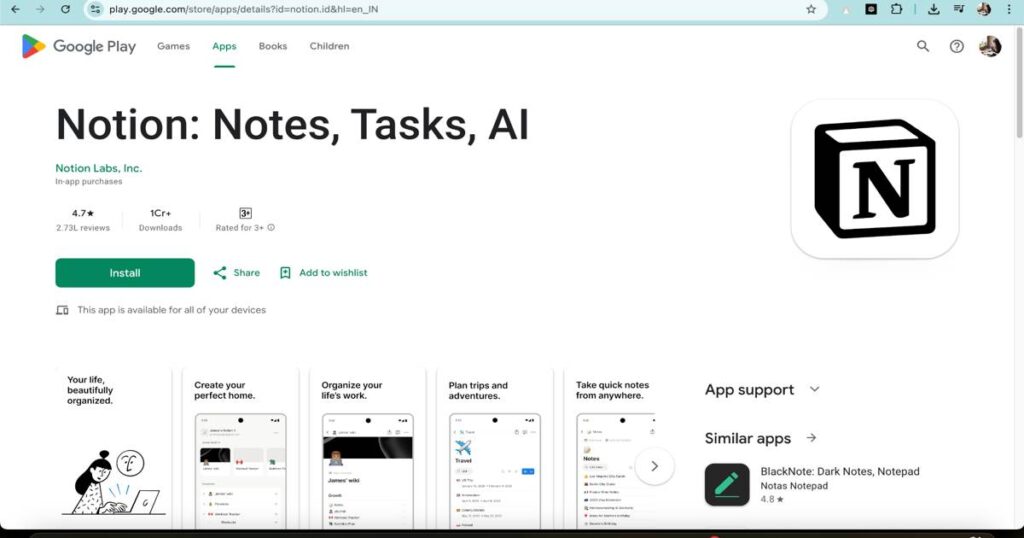Bookmark this page with star icon

(x=811, y=9)
